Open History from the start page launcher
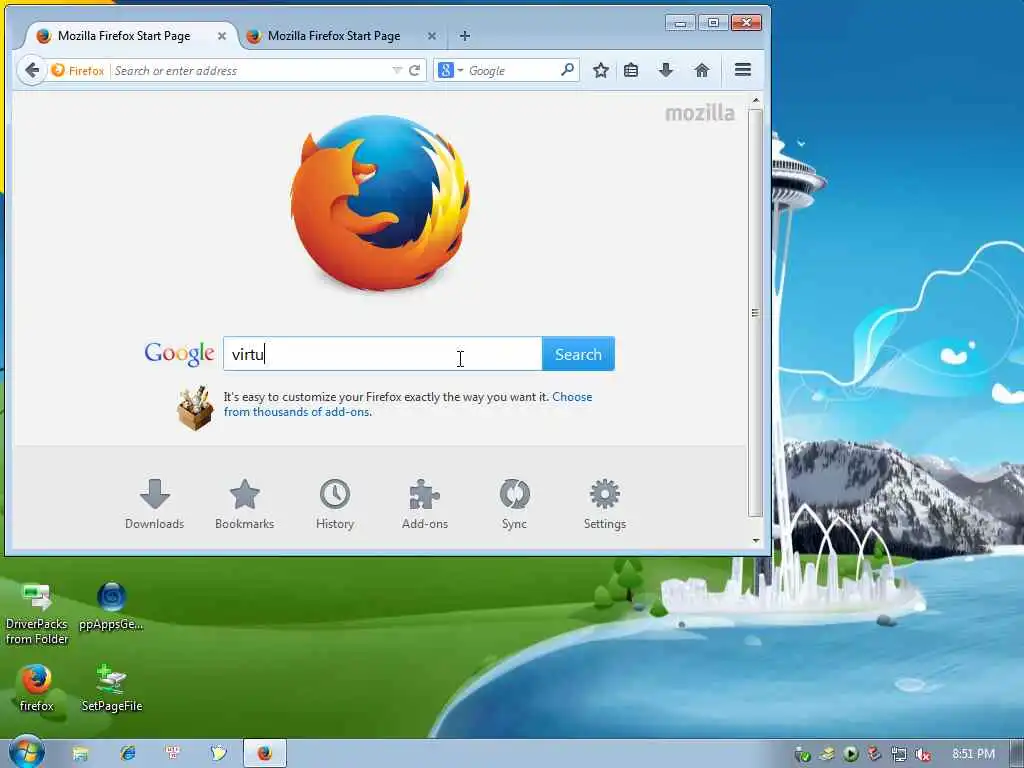The width and height of the screenshot is (1024, 768). click(335, 504)
